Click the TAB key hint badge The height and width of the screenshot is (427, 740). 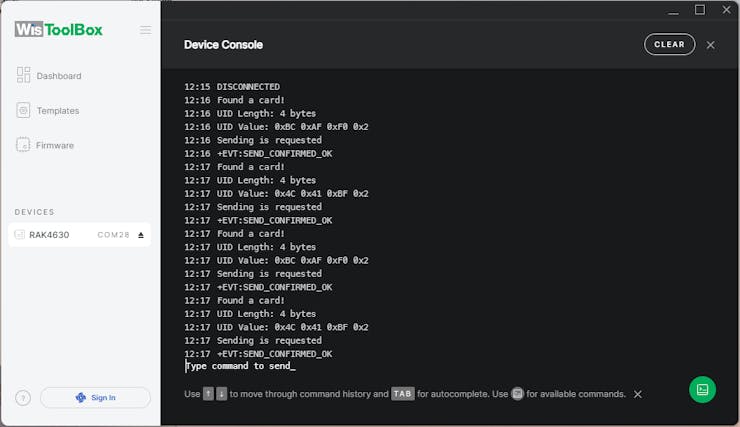[x=403, y=394]
